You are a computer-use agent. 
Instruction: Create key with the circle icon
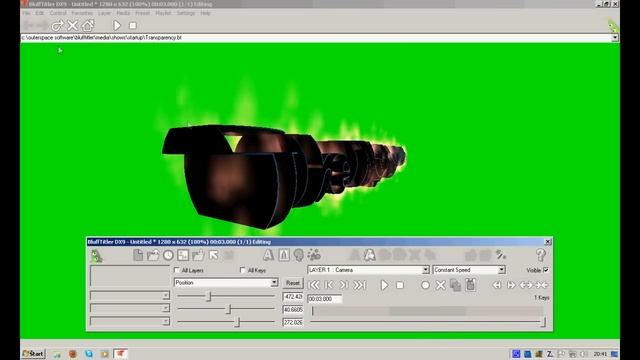coord(425,285)
